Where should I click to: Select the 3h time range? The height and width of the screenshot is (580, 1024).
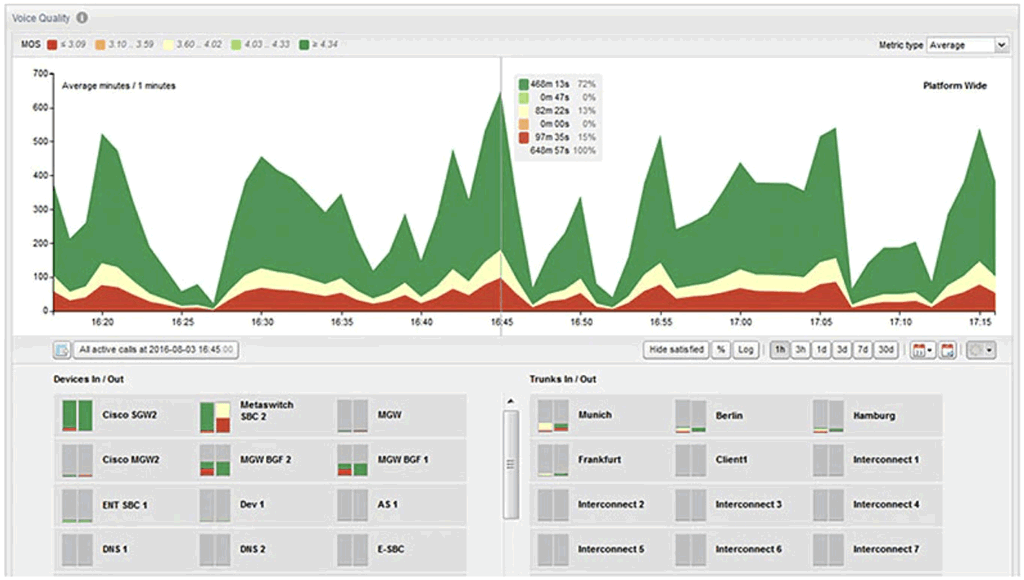[x=800, y=350]
